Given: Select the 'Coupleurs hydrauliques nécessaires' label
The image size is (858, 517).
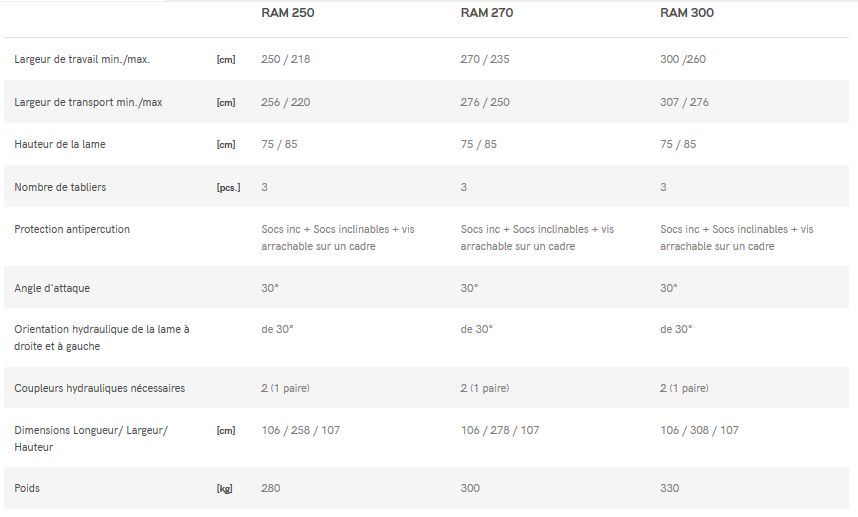Looking at the screenshot, I should point(99,387).
